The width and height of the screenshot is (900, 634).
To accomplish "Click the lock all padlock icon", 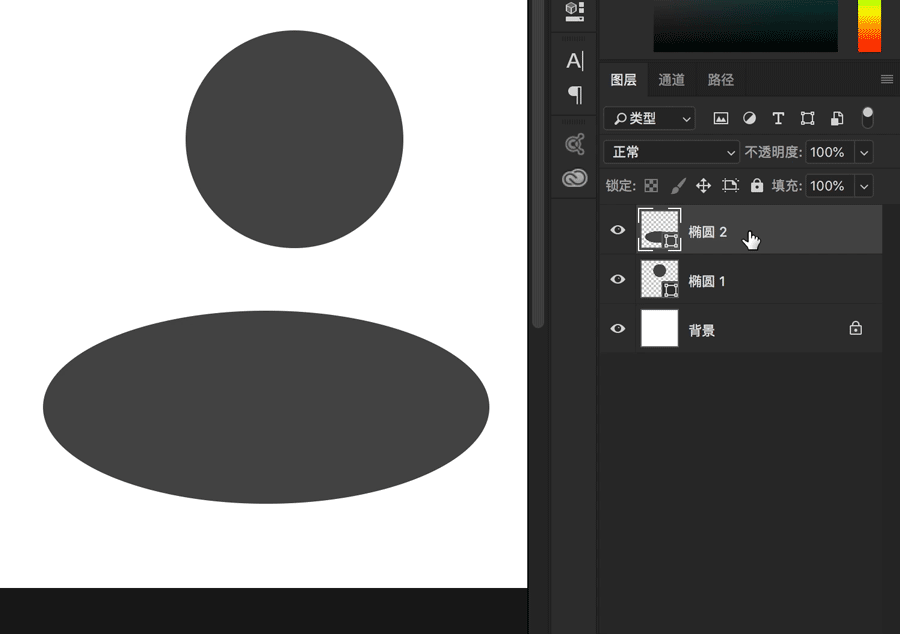I will pyautogui.click(x=756, y=186).
